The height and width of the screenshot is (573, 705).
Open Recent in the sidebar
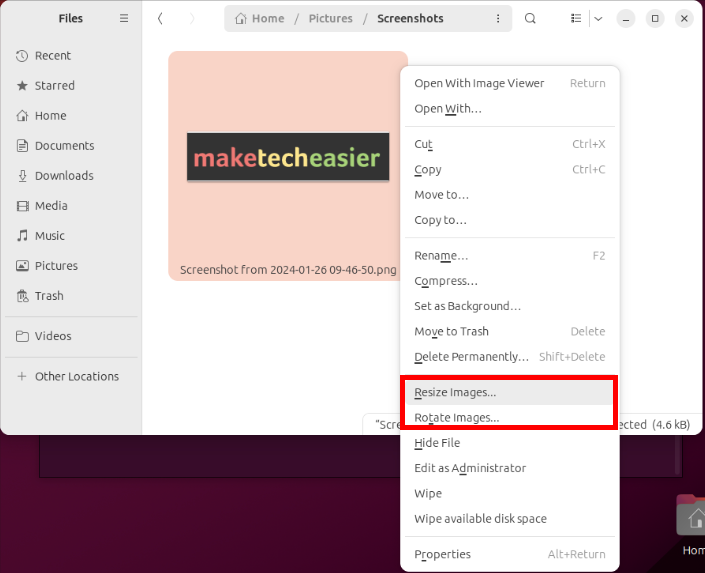[x=71, y=56]
